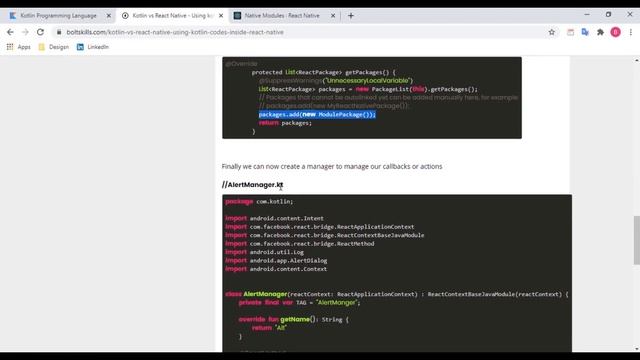Close the Kotlin vs React Native tab
Image resolution: width=640 pixels, height=360 pixels.
221,16
